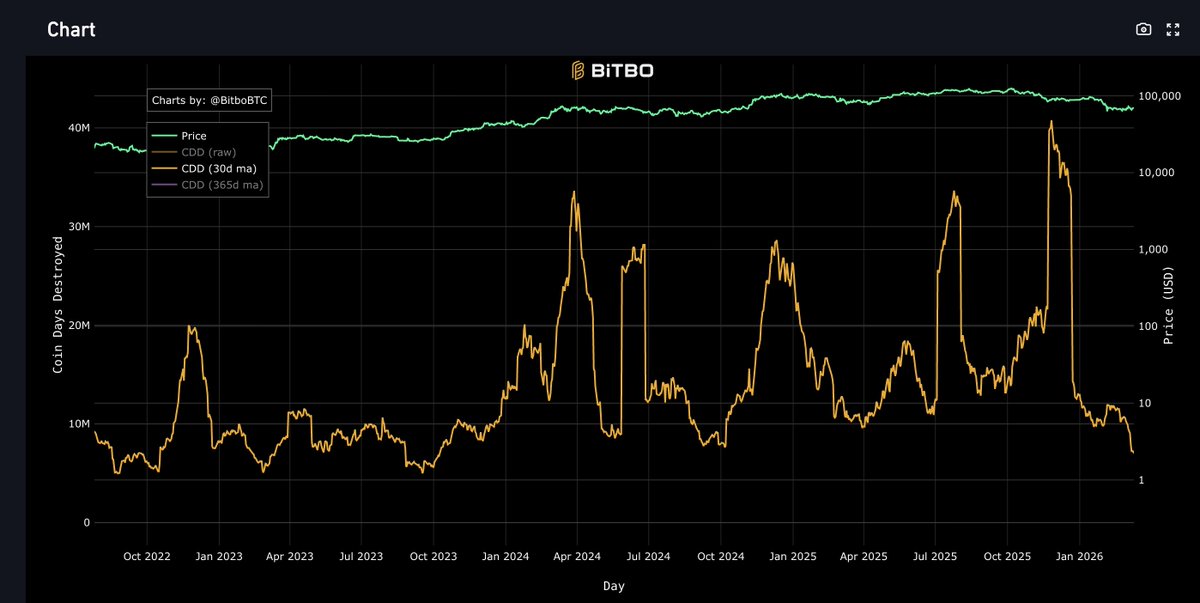Viewport: 1200px width, 603px height.
Task: Select the Price legend color line
Action: (162, 135)
